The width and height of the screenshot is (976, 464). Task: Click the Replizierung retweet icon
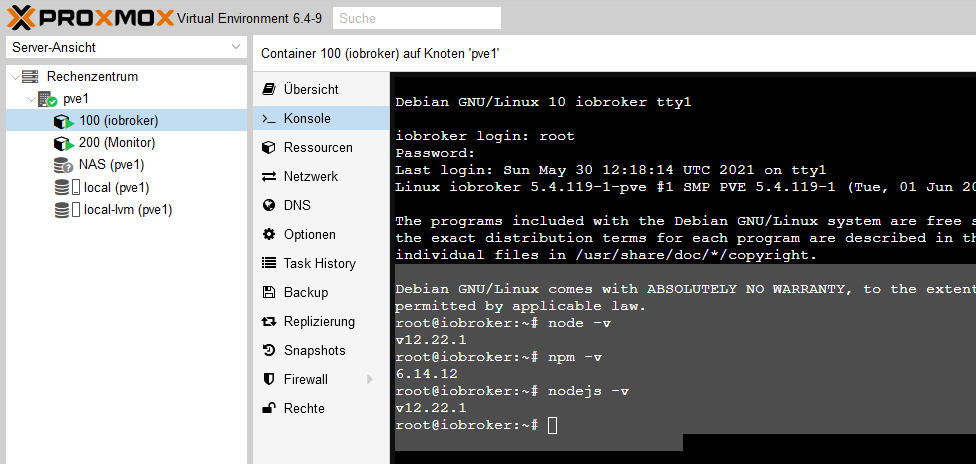pyautogui.click(x=269, y=321)
